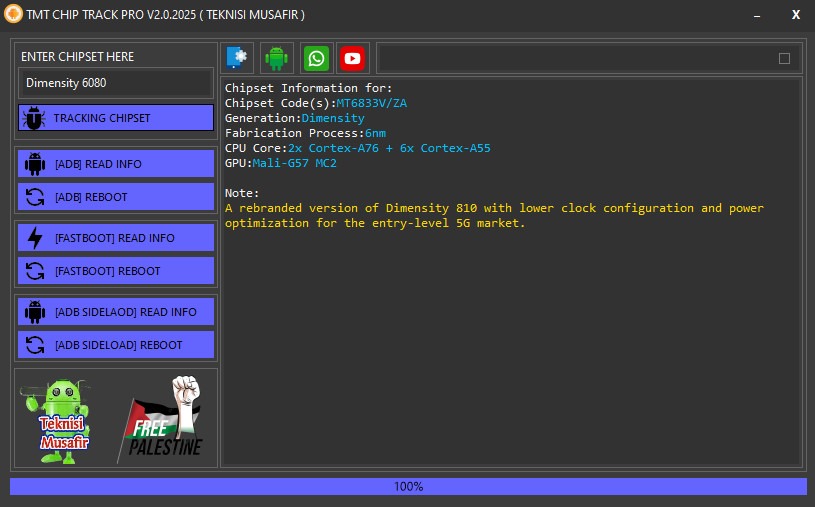Click the refresh icon beside [ADB] REBOOT
This screenshot has width=815, height=507.
[35, 197]
